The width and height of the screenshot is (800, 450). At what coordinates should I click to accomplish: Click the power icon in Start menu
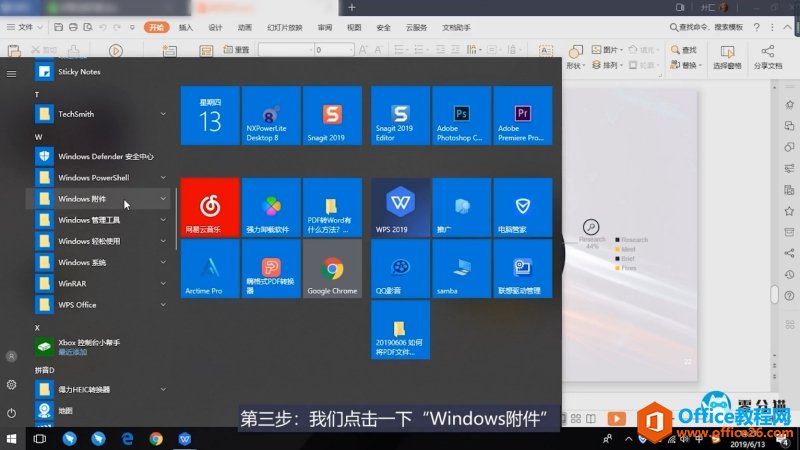[11, 412]
